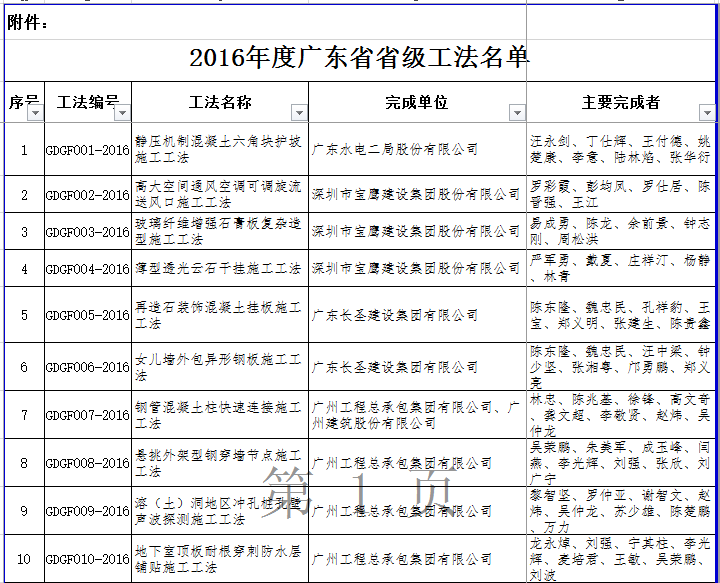Click the 完成单位 header cell text
The height and width of the screenshot is (583, 720).
(416, 102)
